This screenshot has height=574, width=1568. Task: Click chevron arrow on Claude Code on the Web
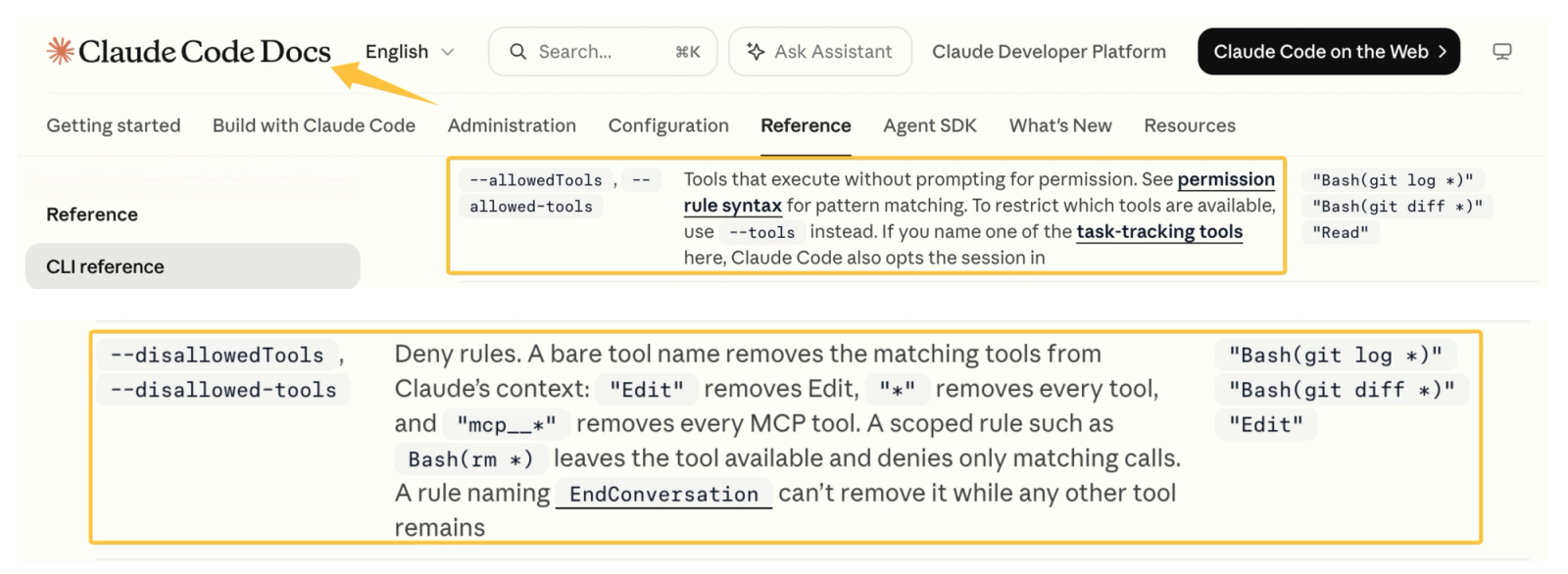[1442, 52]
